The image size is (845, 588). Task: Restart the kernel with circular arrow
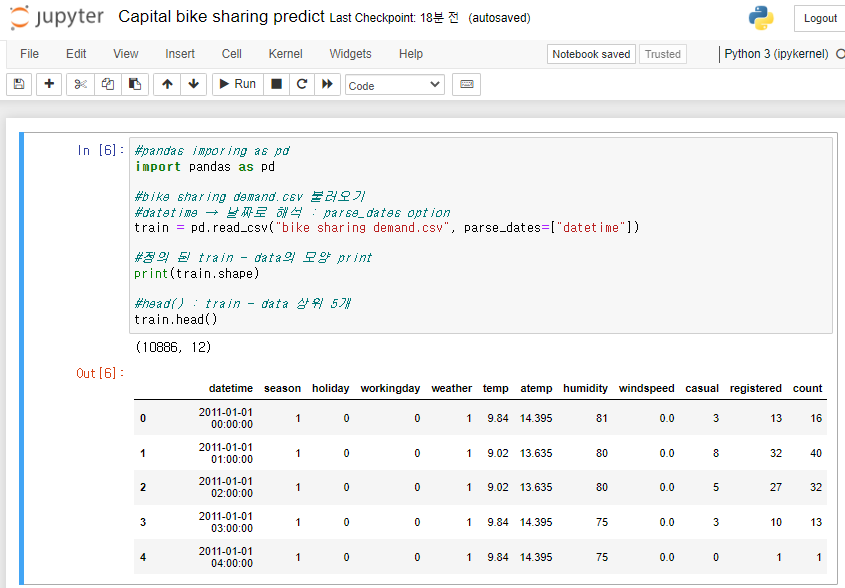pos(302,84)
